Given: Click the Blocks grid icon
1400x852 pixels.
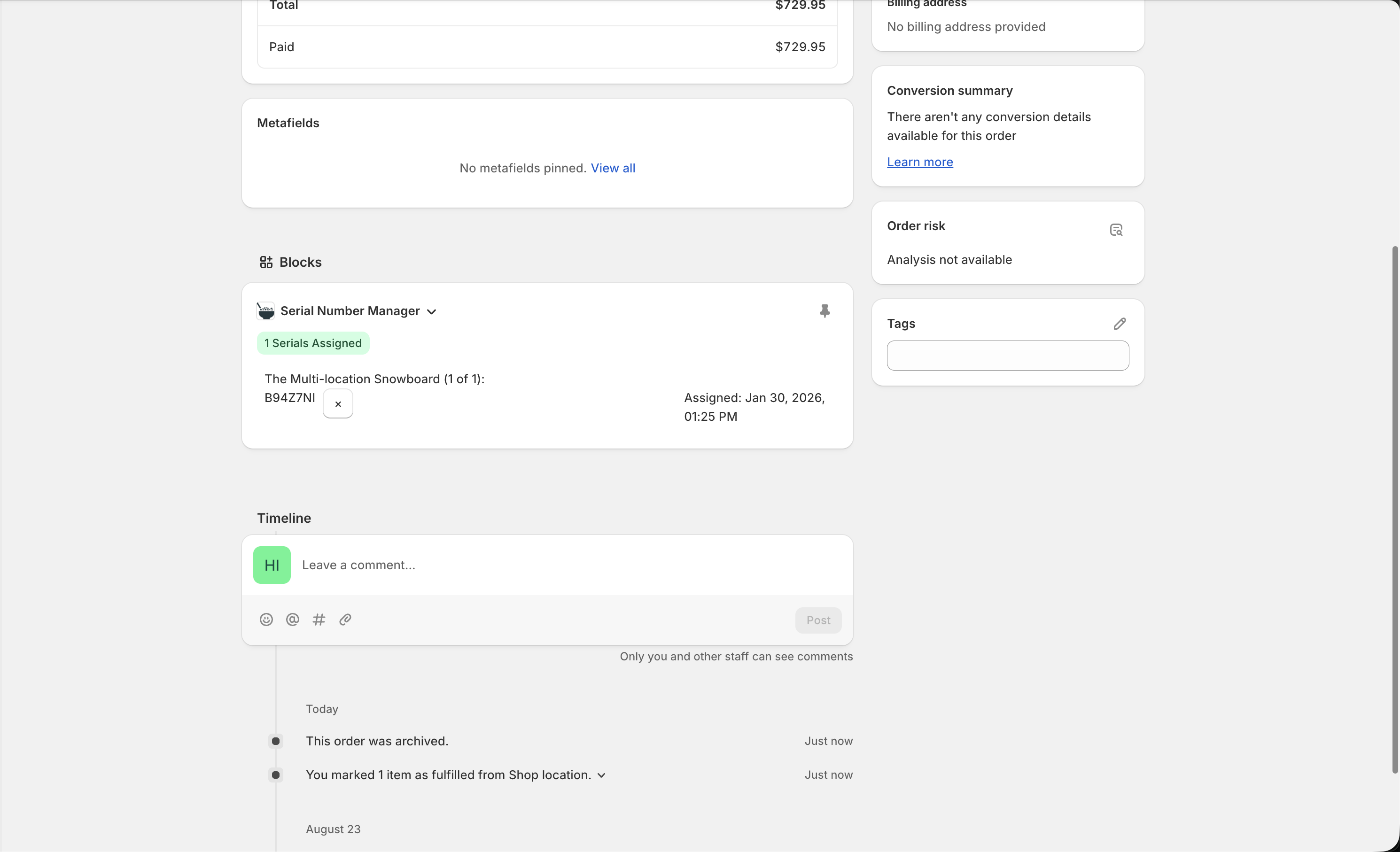Looking at the screenshot, I should pyautogui.click(x=266, y=262).
